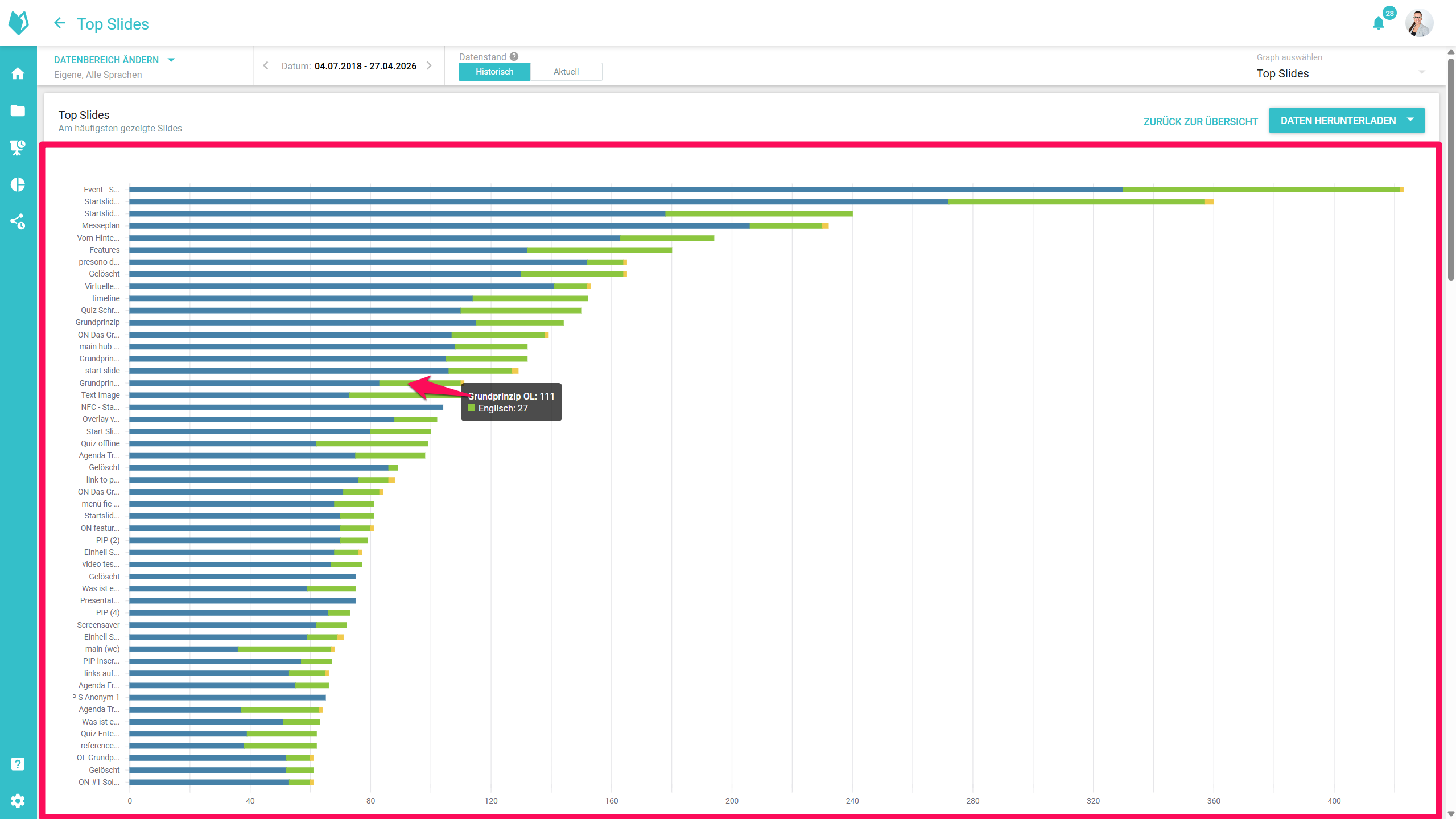Open the settings gear icon
The height and width of the screenshot is (819, 1456).
18,801
